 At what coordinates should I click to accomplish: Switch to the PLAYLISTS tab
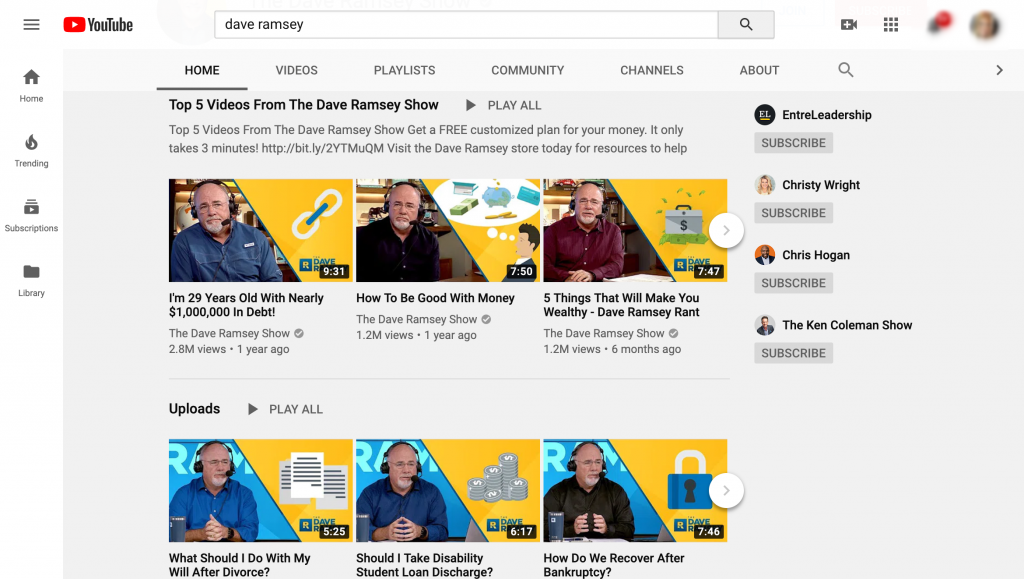pos(404,70)
